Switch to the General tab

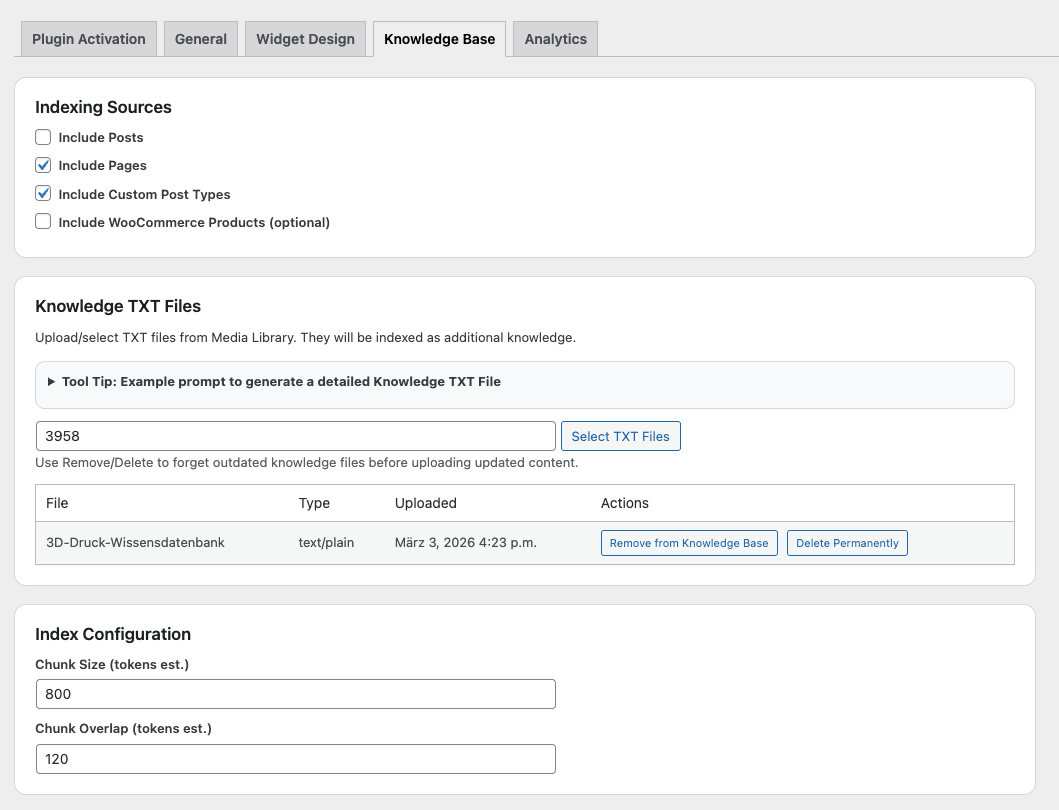[x=201, y=39]
